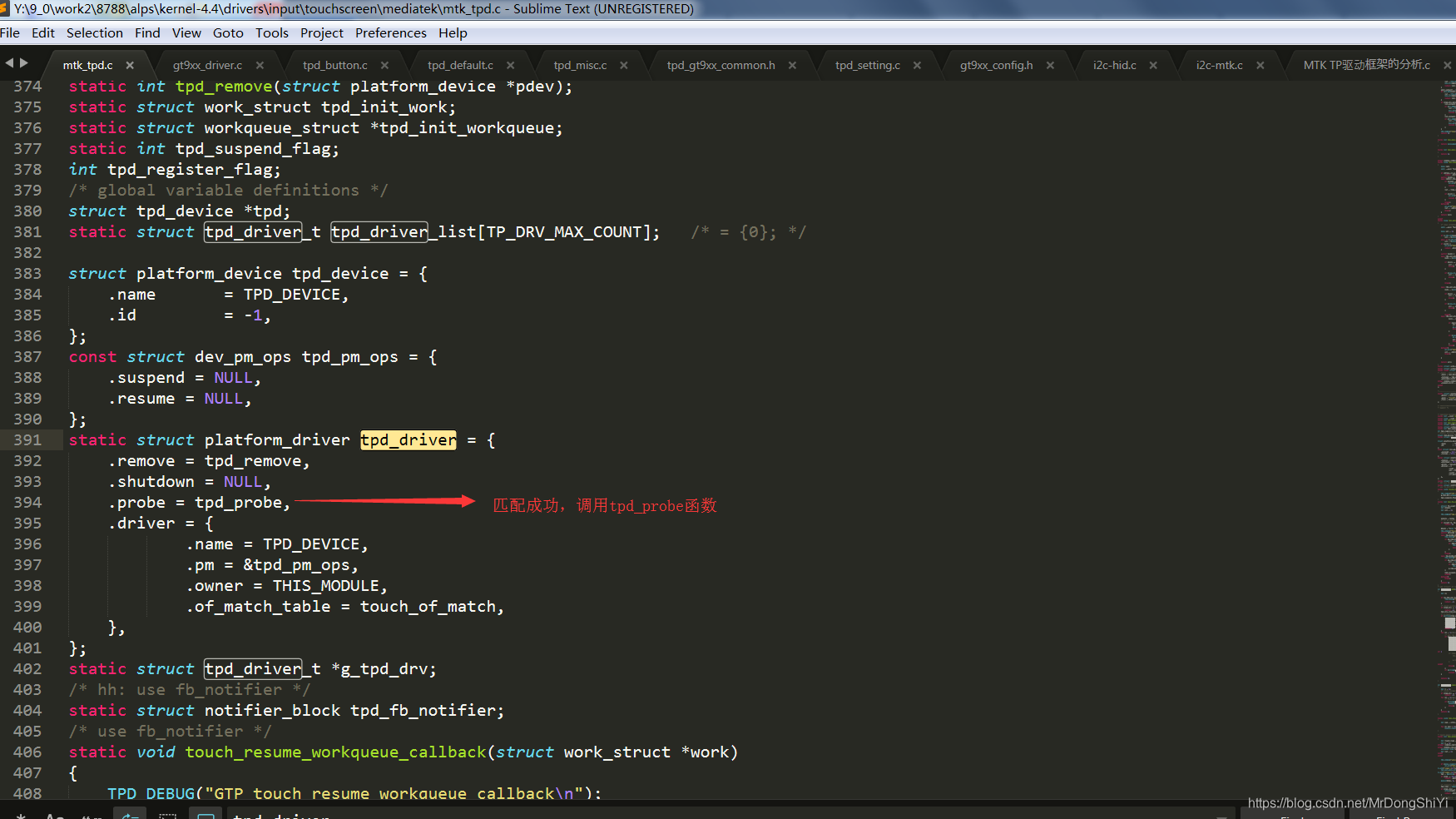Click .shutdown = NULL line
Viewport: 1456px width, 819px height.
click(x=190, y=482)
